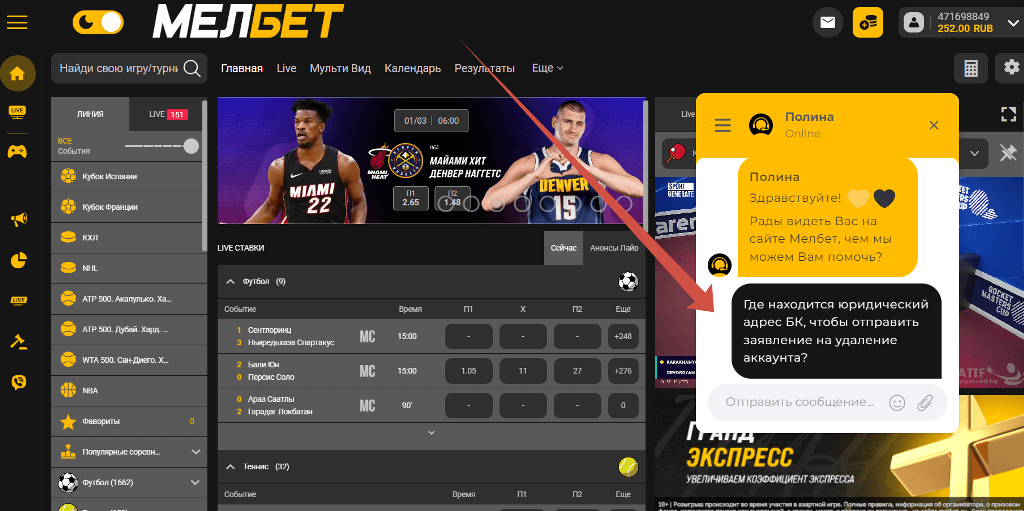Open messages envelope icon in header
The image size is (1024, 511).
(827, 21)
